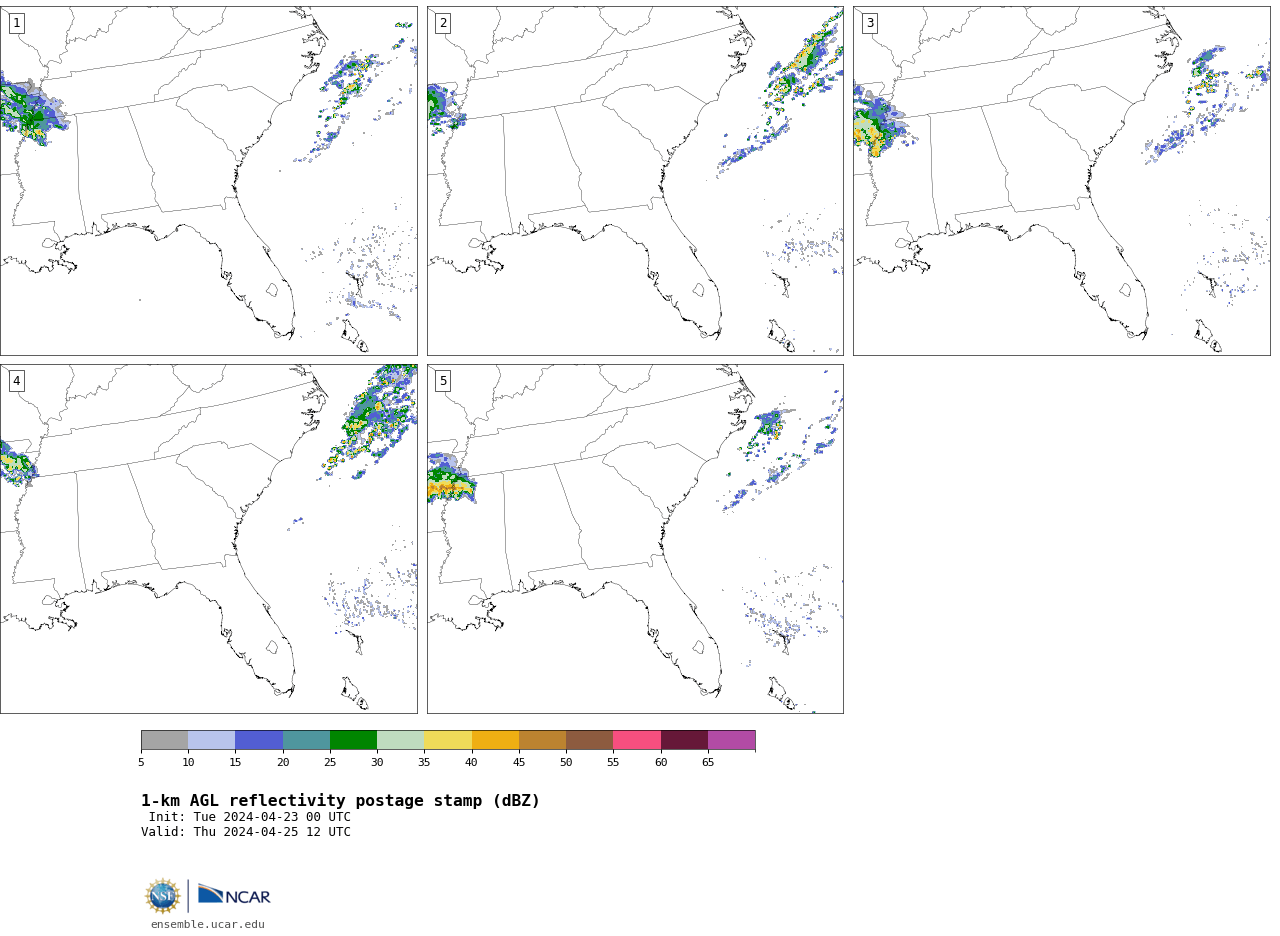Image resolution: width=1280 pixels, height=936 pixels.
Task: Click the NSF logo
Action: 163,896
